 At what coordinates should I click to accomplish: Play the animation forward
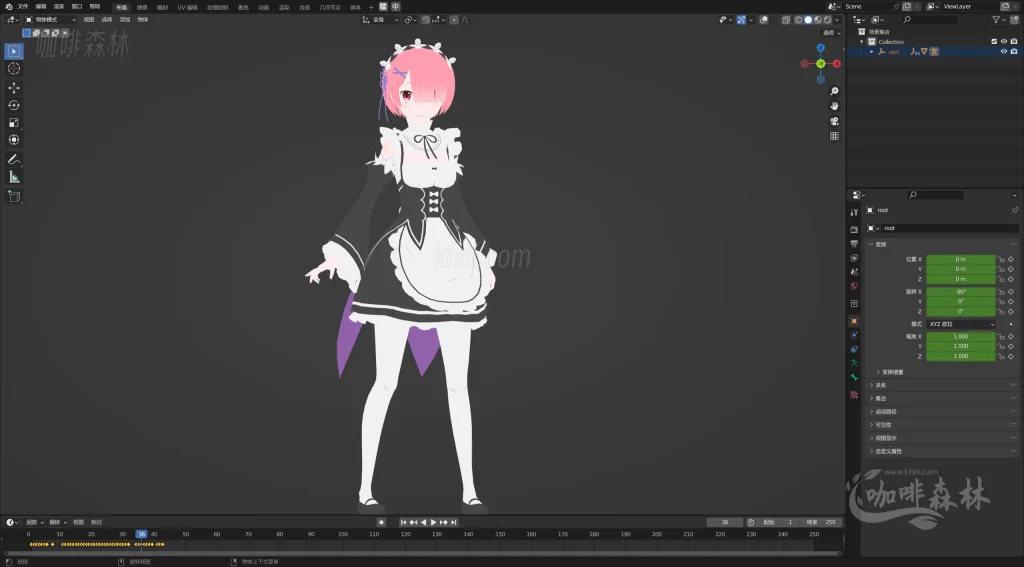point(433,523)
